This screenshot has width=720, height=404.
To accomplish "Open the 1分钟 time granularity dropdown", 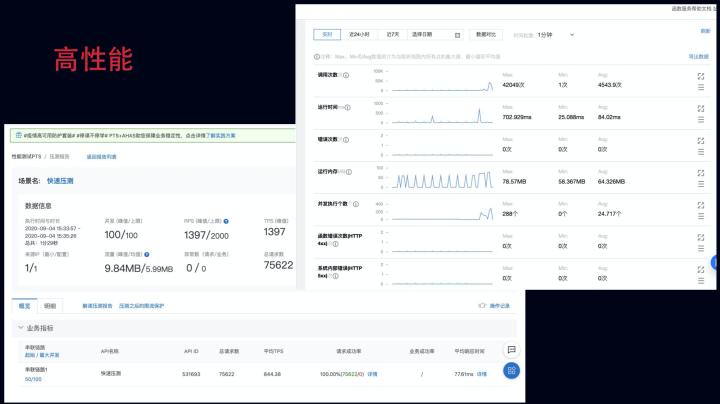I will [x=556, y=35].
